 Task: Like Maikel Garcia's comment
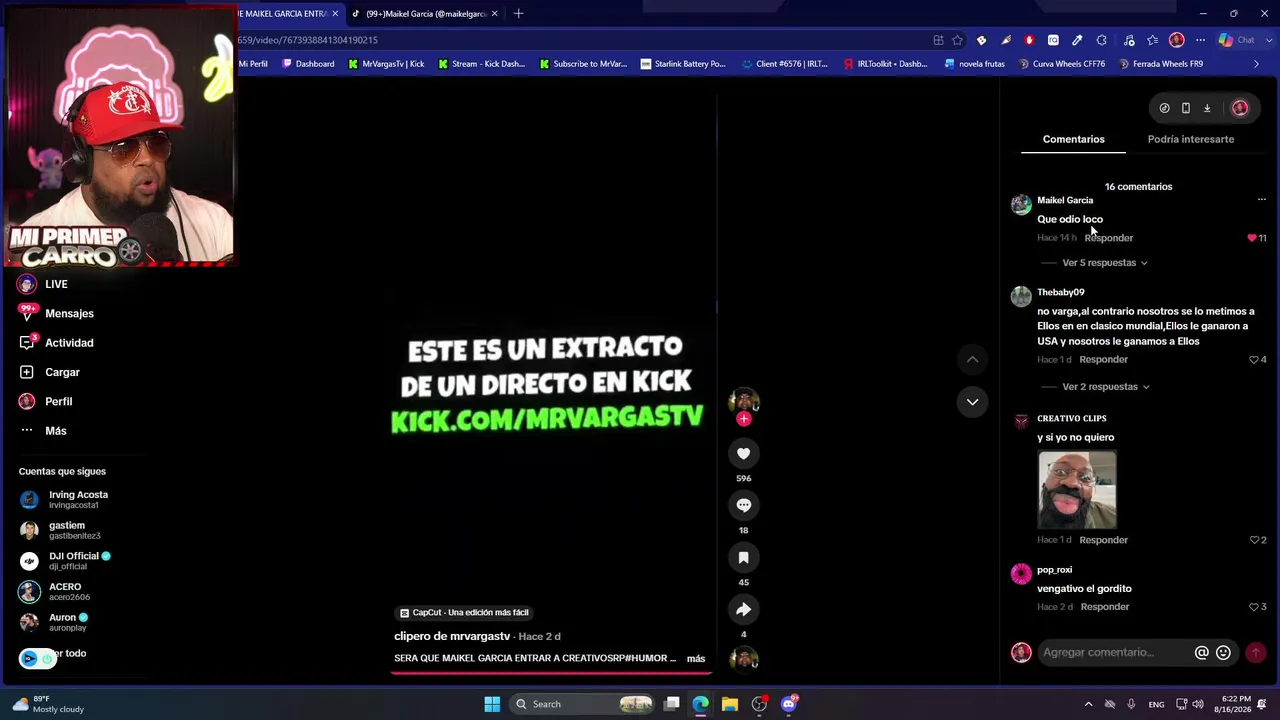(1252, 238)
